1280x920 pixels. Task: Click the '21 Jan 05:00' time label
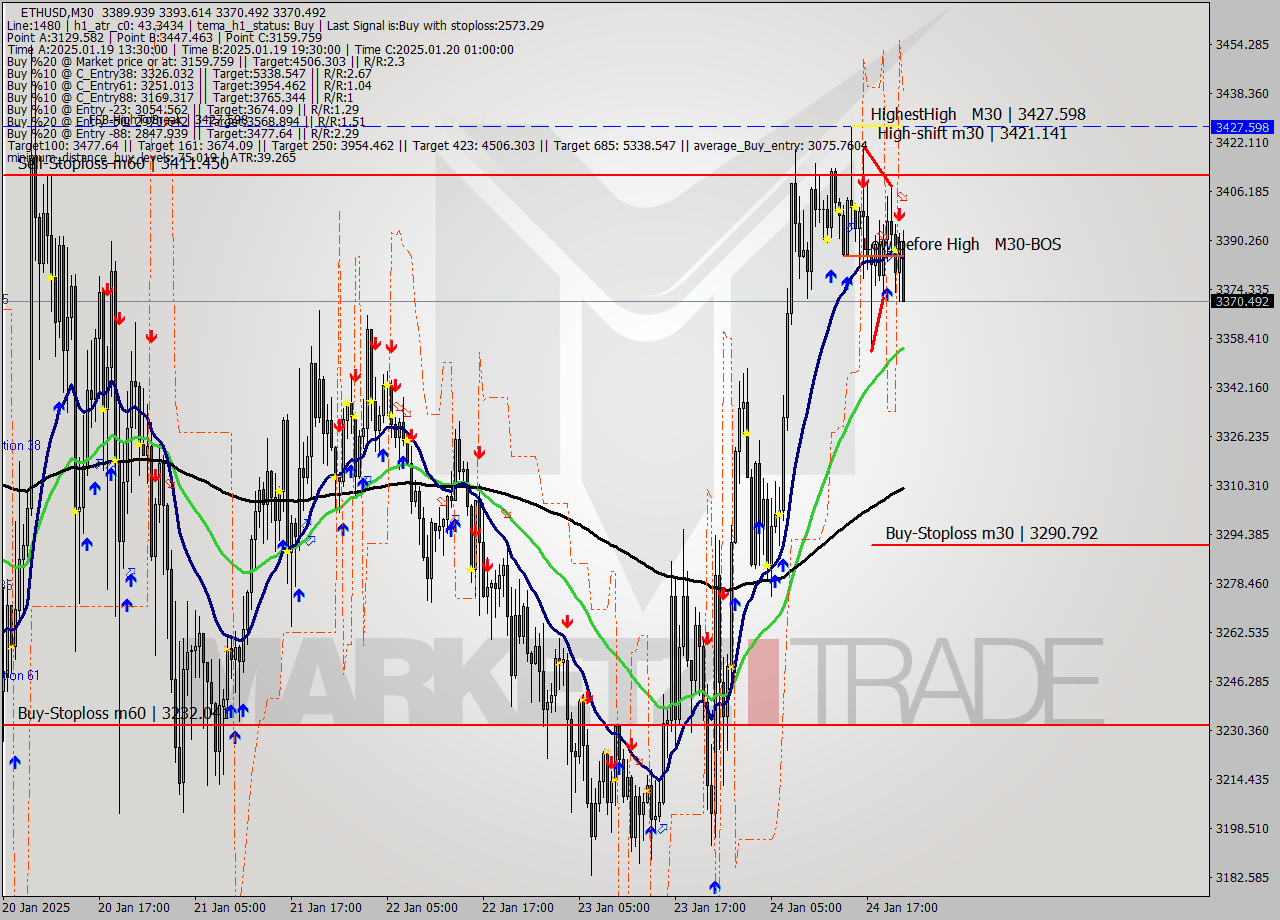coord(232,908)
